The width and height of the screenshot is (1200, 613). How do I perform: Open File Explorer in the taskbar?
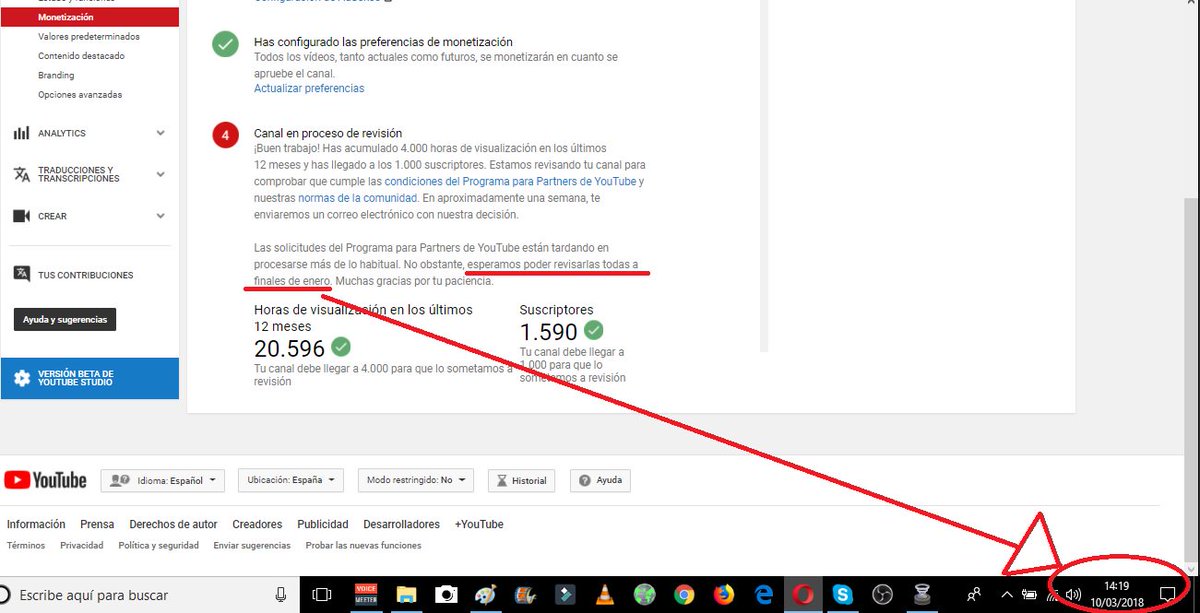406,596
